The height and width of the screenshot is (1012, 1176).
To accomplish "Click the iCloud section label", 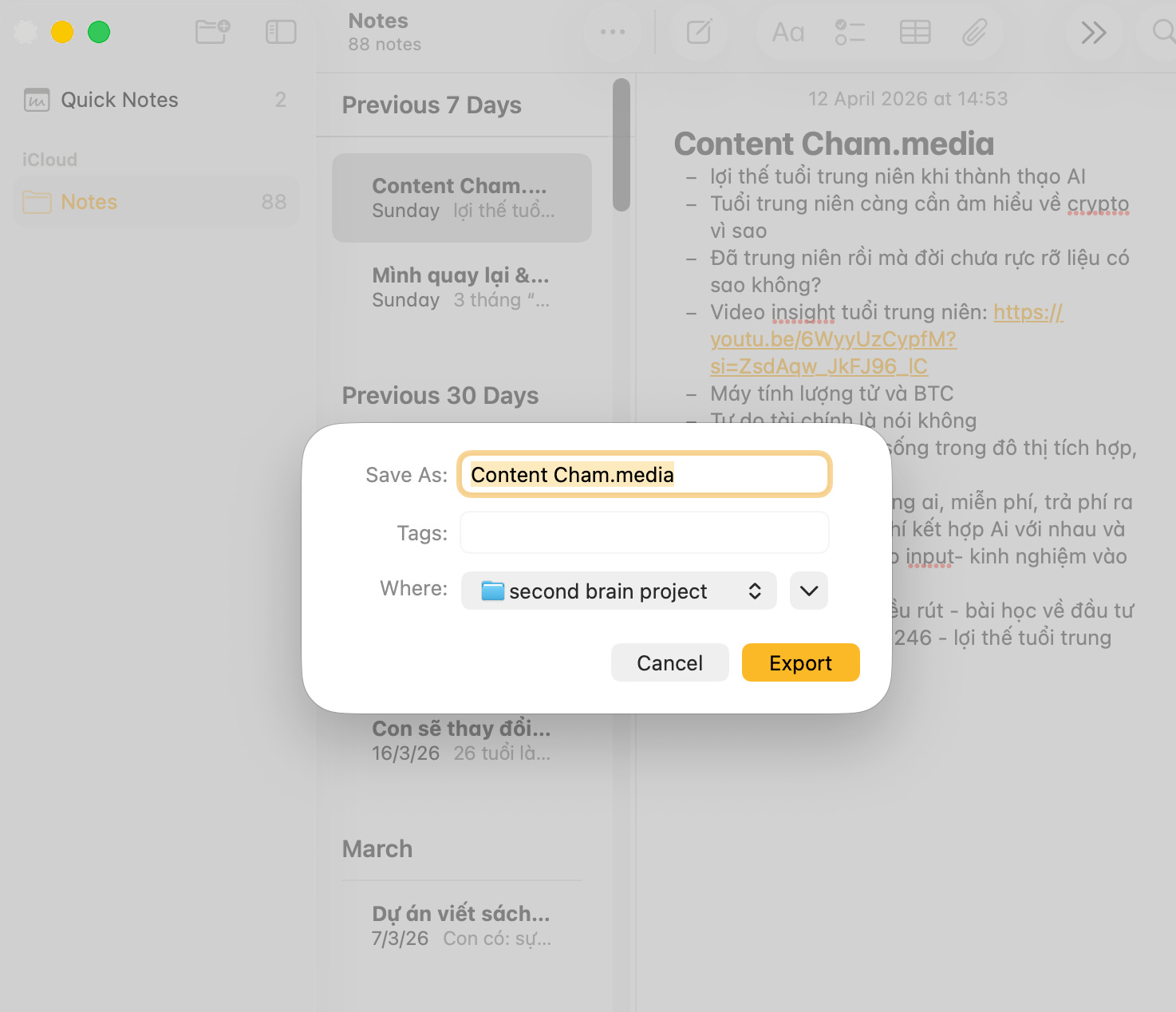I will (49, 160).
